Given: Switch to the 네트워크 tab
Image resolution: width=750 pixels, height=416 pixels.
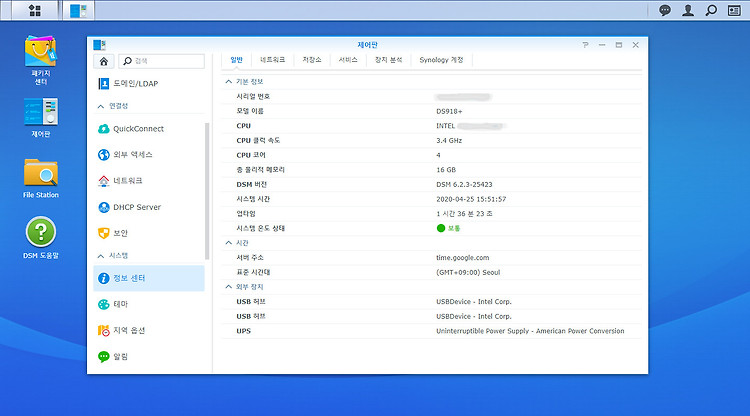Looking at the screenshot, I should coord(272,60).
